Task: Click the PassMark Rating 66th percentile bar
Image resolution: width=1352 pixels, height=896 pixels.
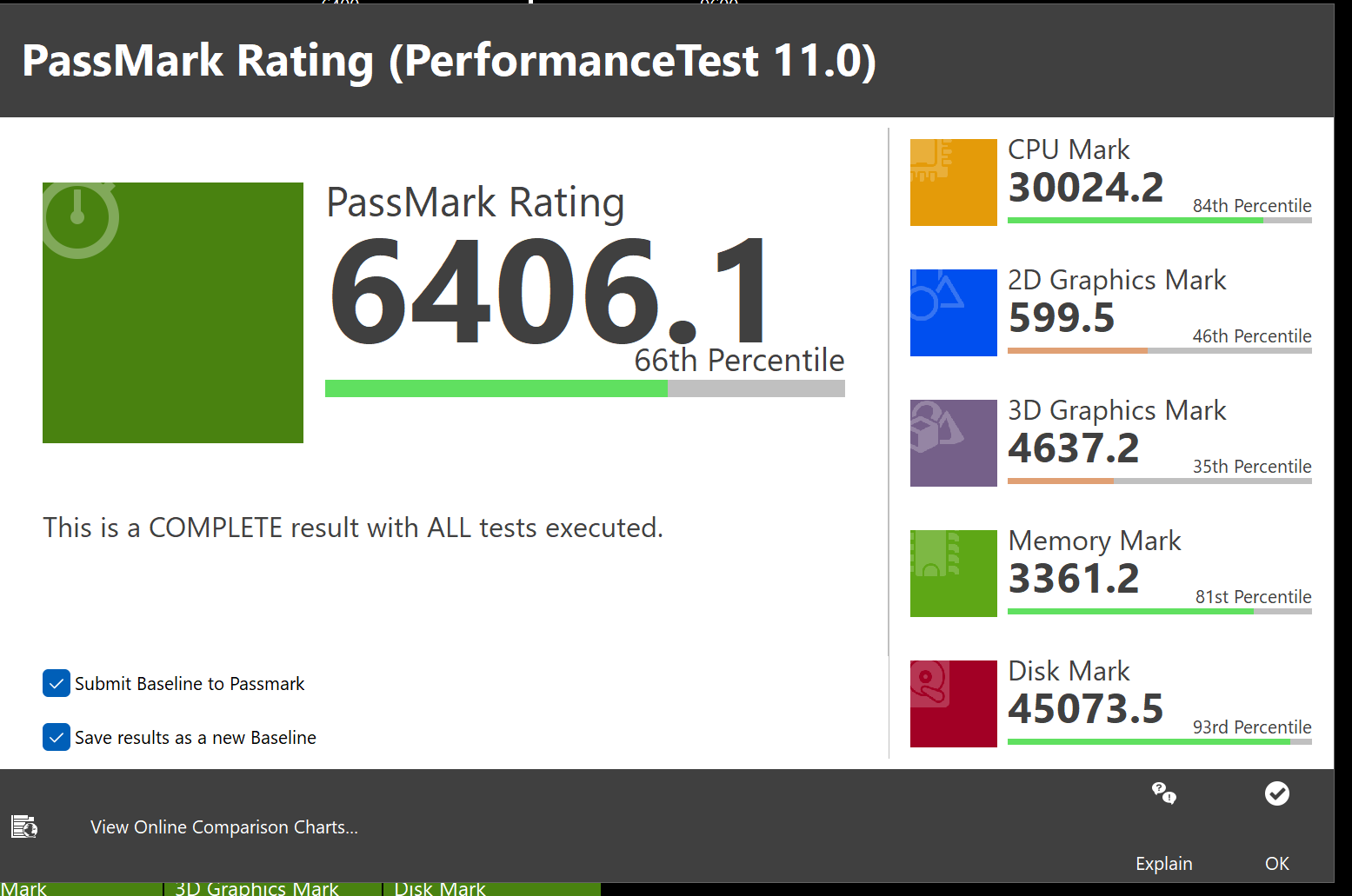Action: coord(585,388)
